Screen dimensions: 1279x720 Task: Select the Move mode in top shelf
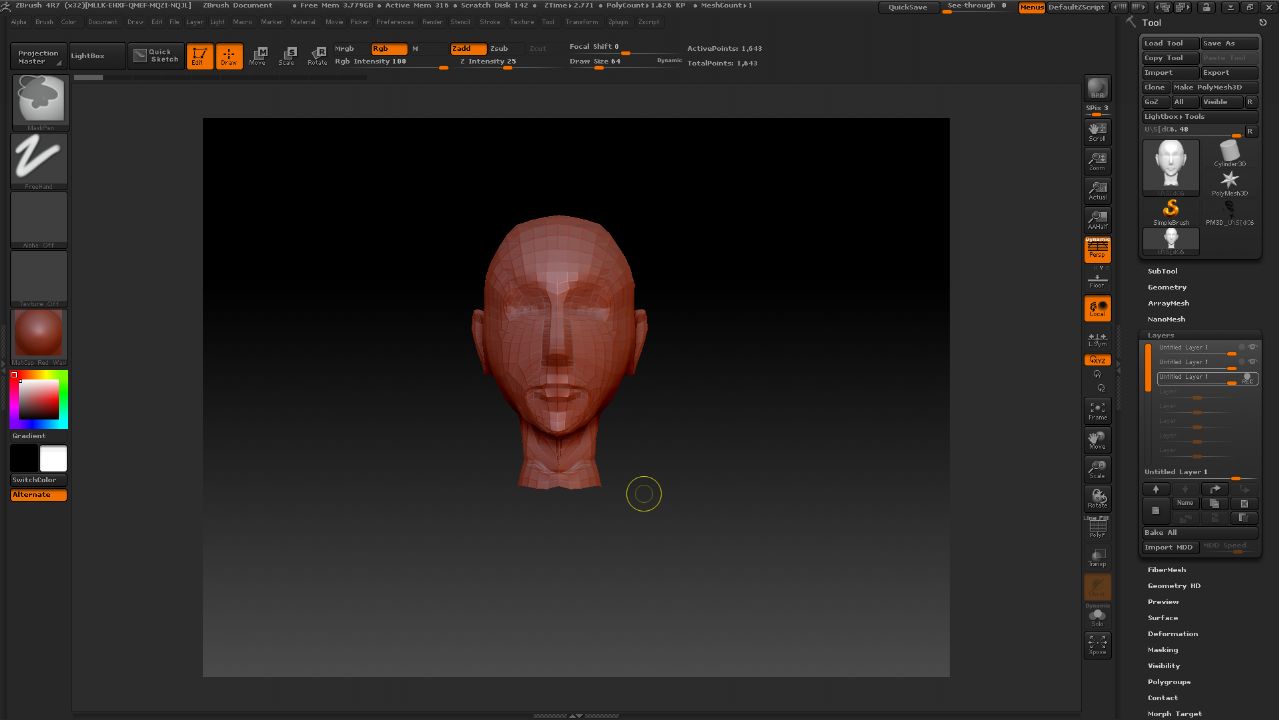pos(258,56)
